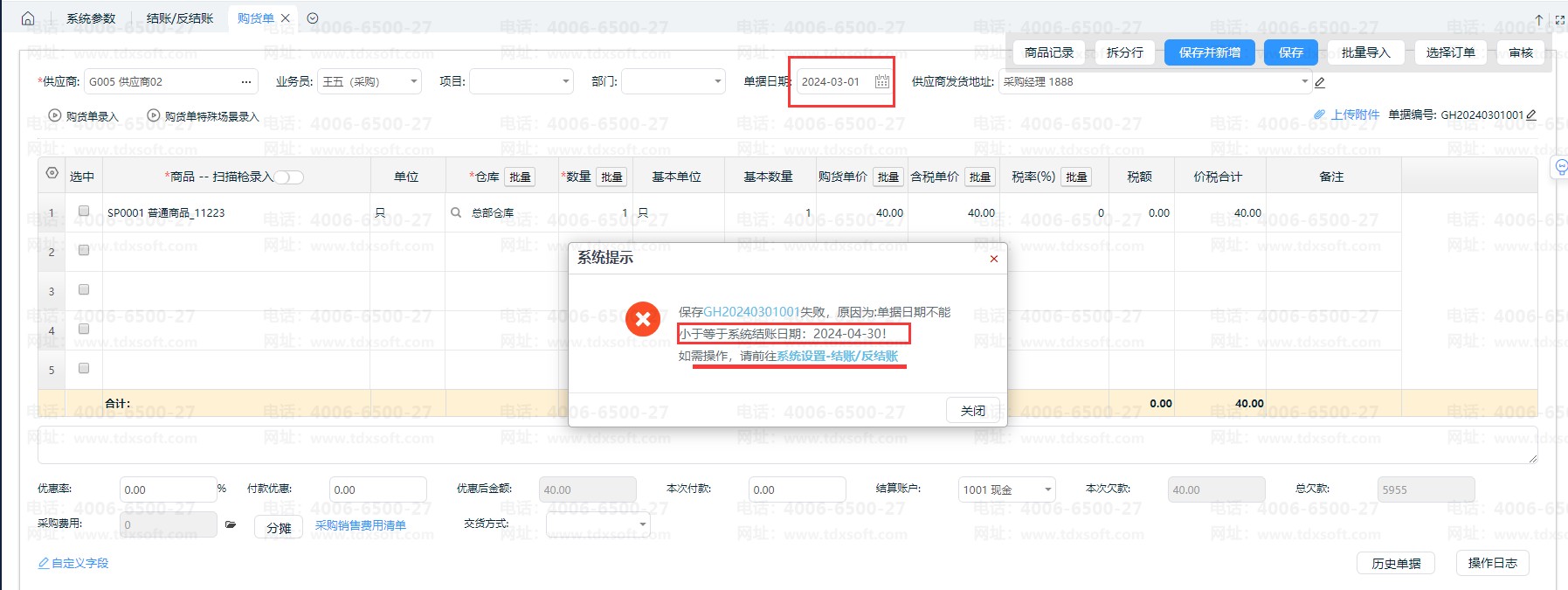Click the 优惠率 input field
Viewport: 1568px width, 590px height.
coord(168,489)
